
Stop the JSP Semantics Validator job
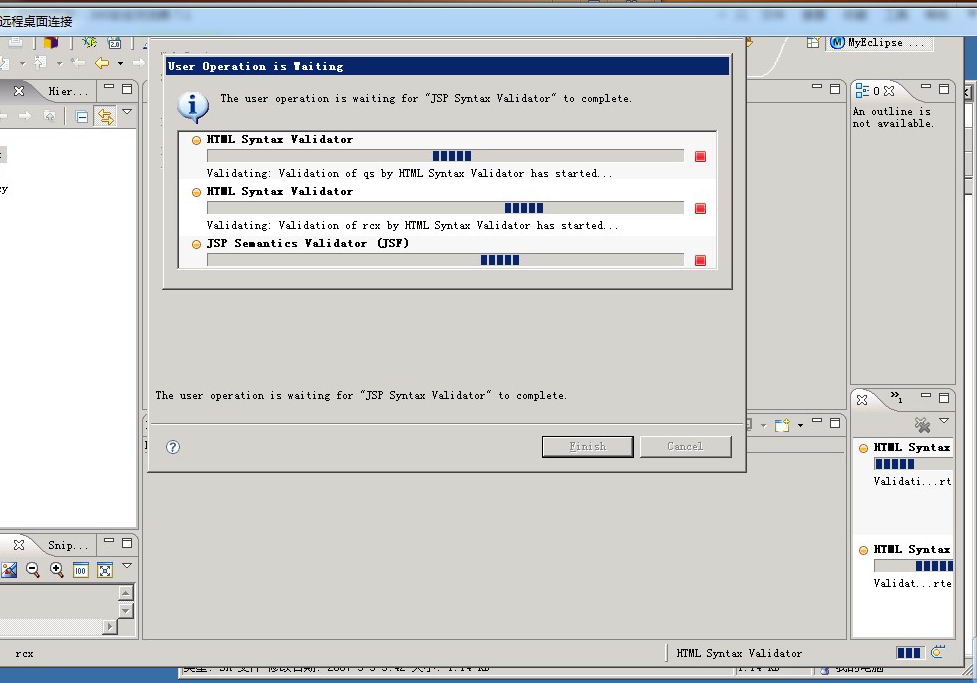(700, 261)
